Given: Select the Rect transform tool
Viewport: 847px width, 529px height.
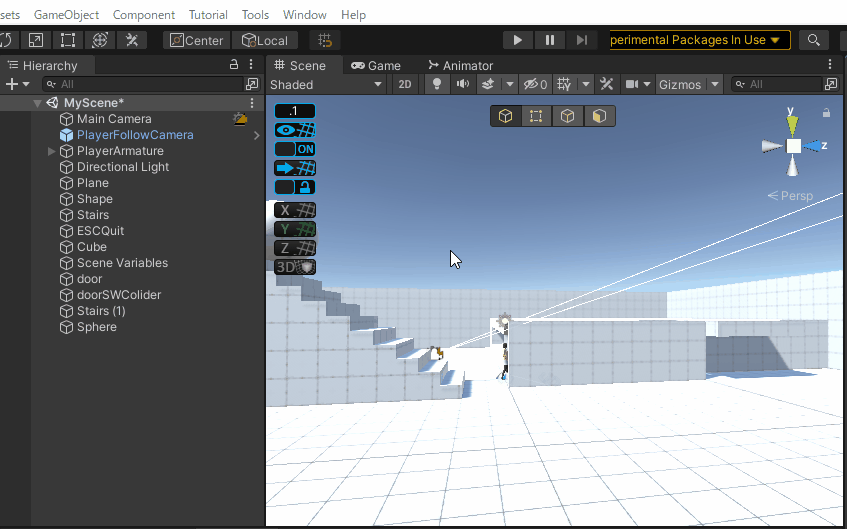Looking at the screenshot, I should coord(68,40).
